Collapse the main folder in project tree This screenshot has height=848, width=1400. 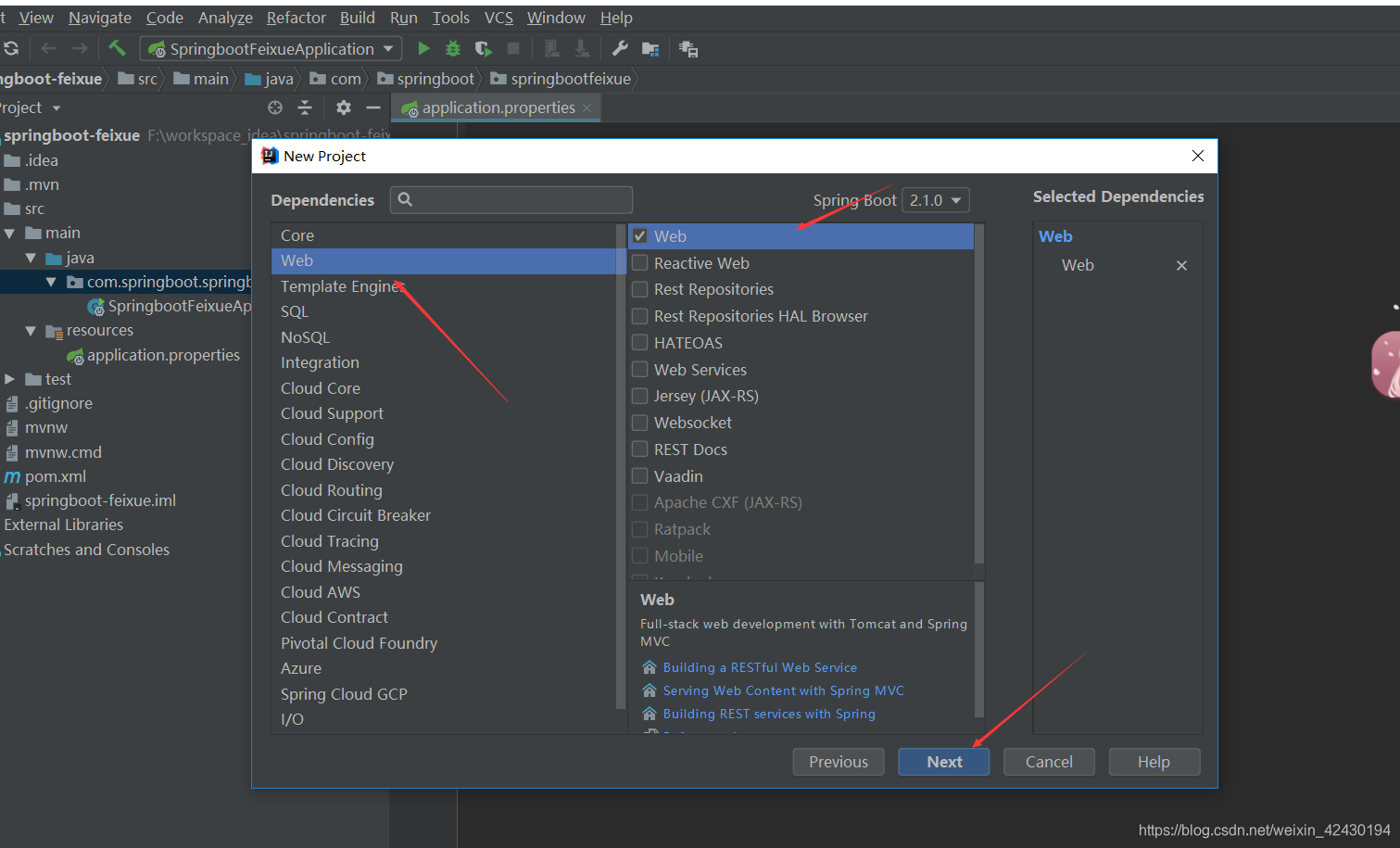(x=10, y=234)
